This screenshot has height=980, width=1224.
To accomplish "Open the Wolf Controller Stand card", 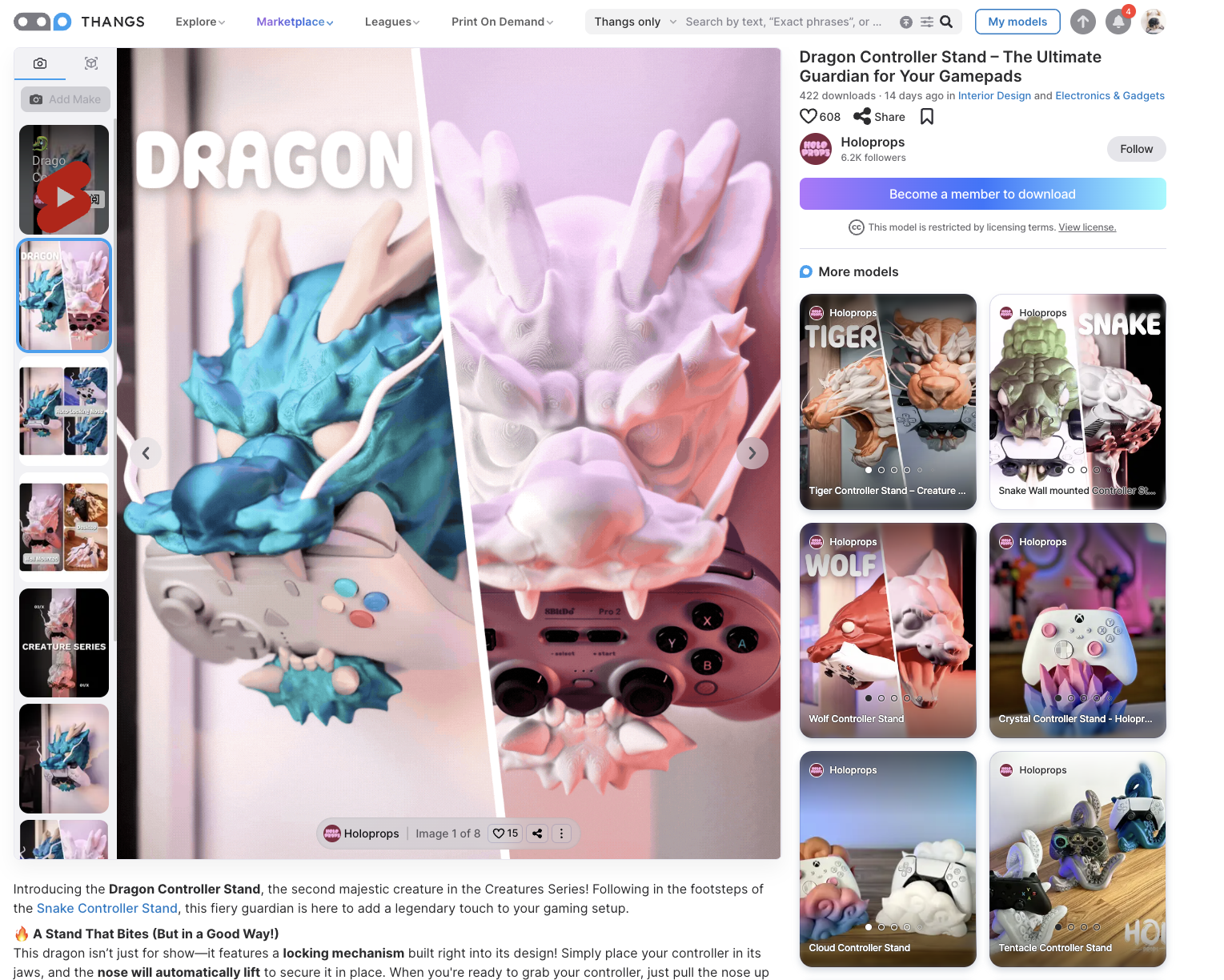I will click(888, 630).
